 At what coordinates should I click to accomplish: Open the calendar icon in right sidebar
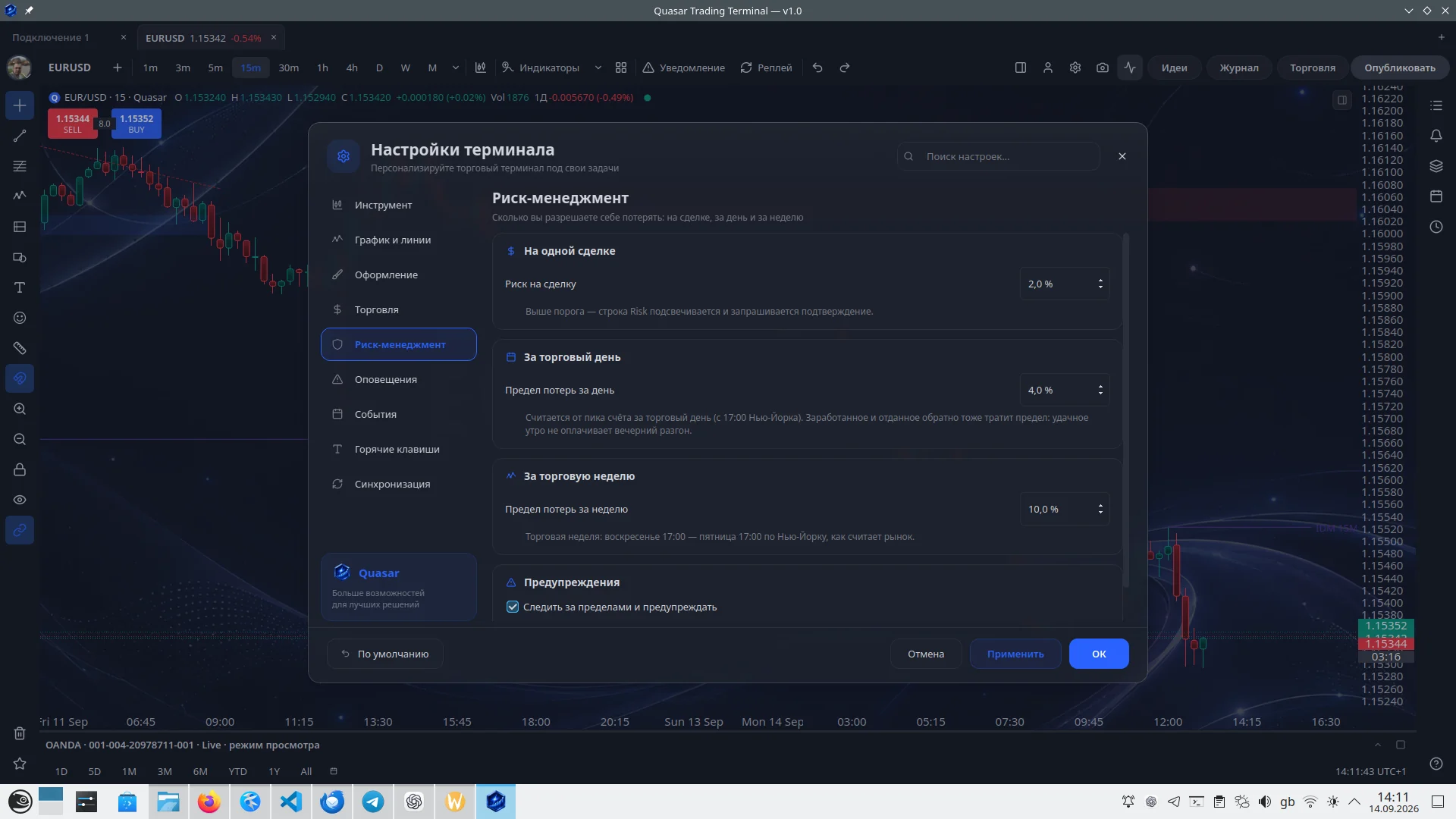point(1436,196)
